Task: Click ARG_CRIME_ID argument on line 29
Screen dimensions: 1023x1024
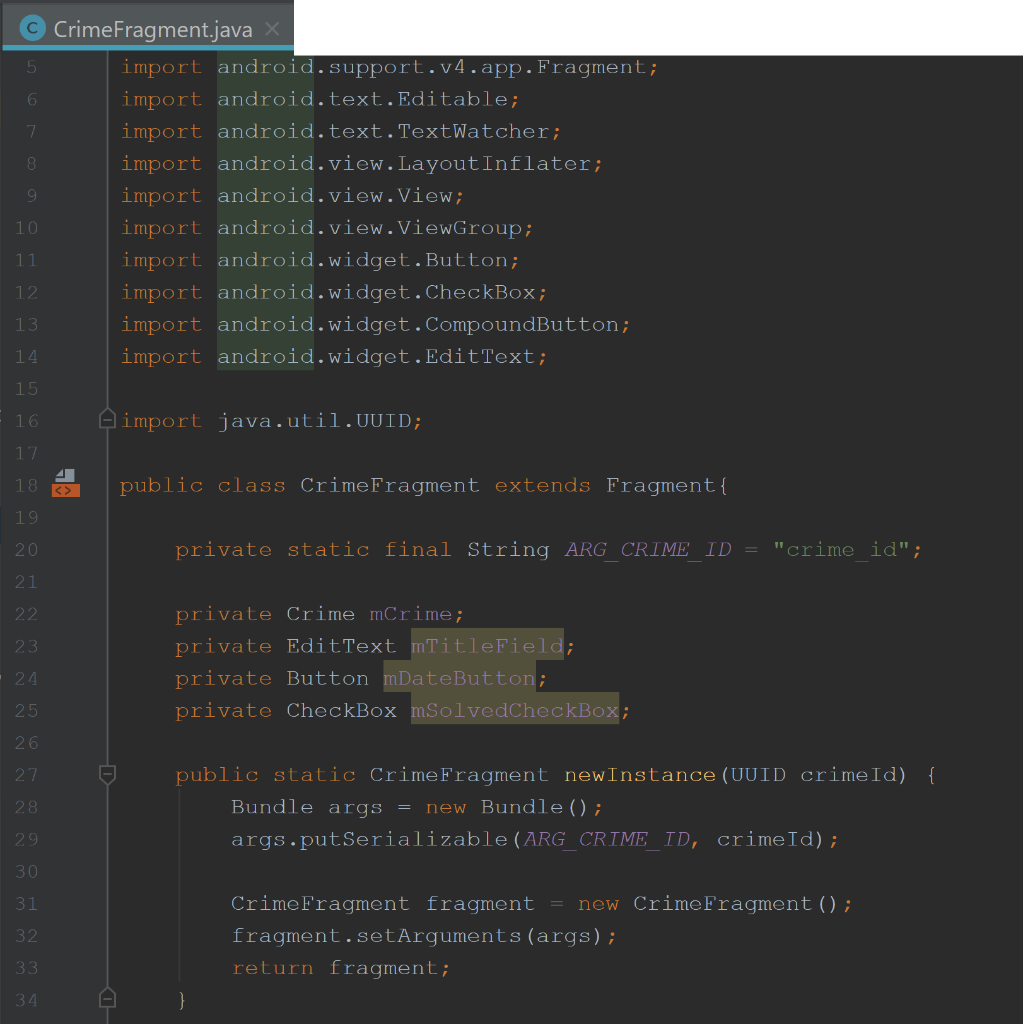Action: coord(606,839)
